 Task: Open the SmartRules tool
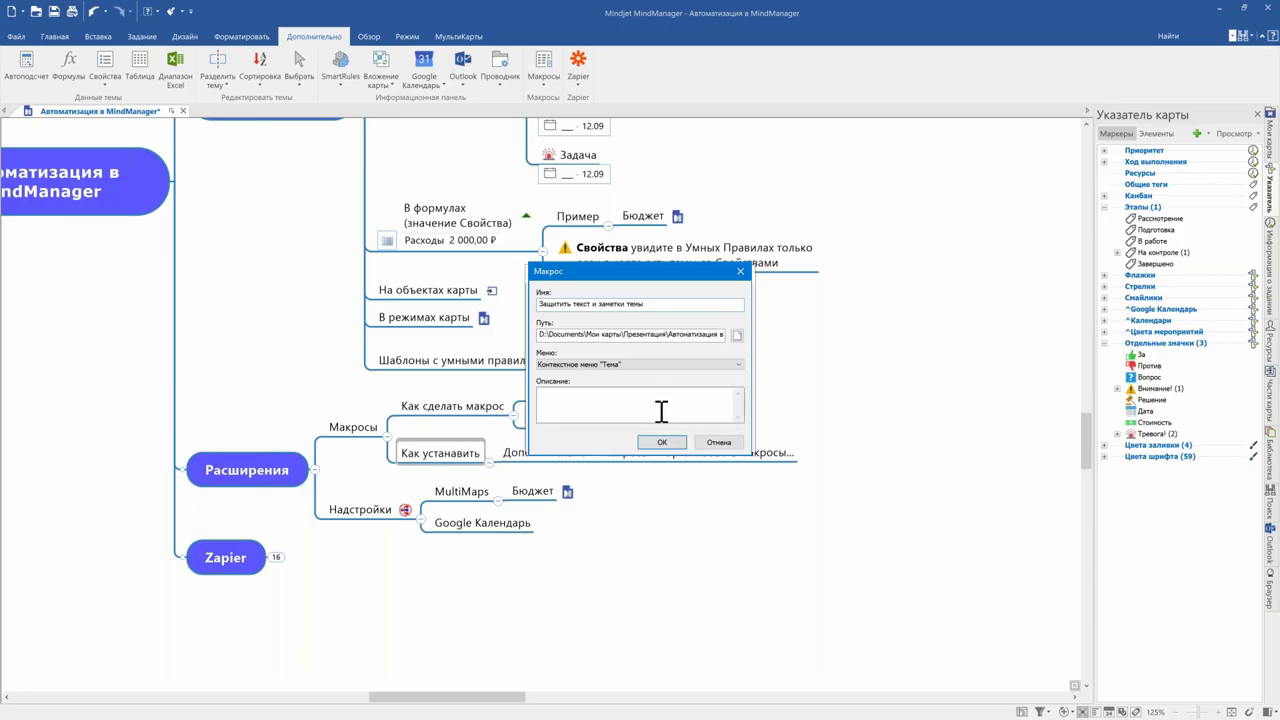tap(340, 66)
